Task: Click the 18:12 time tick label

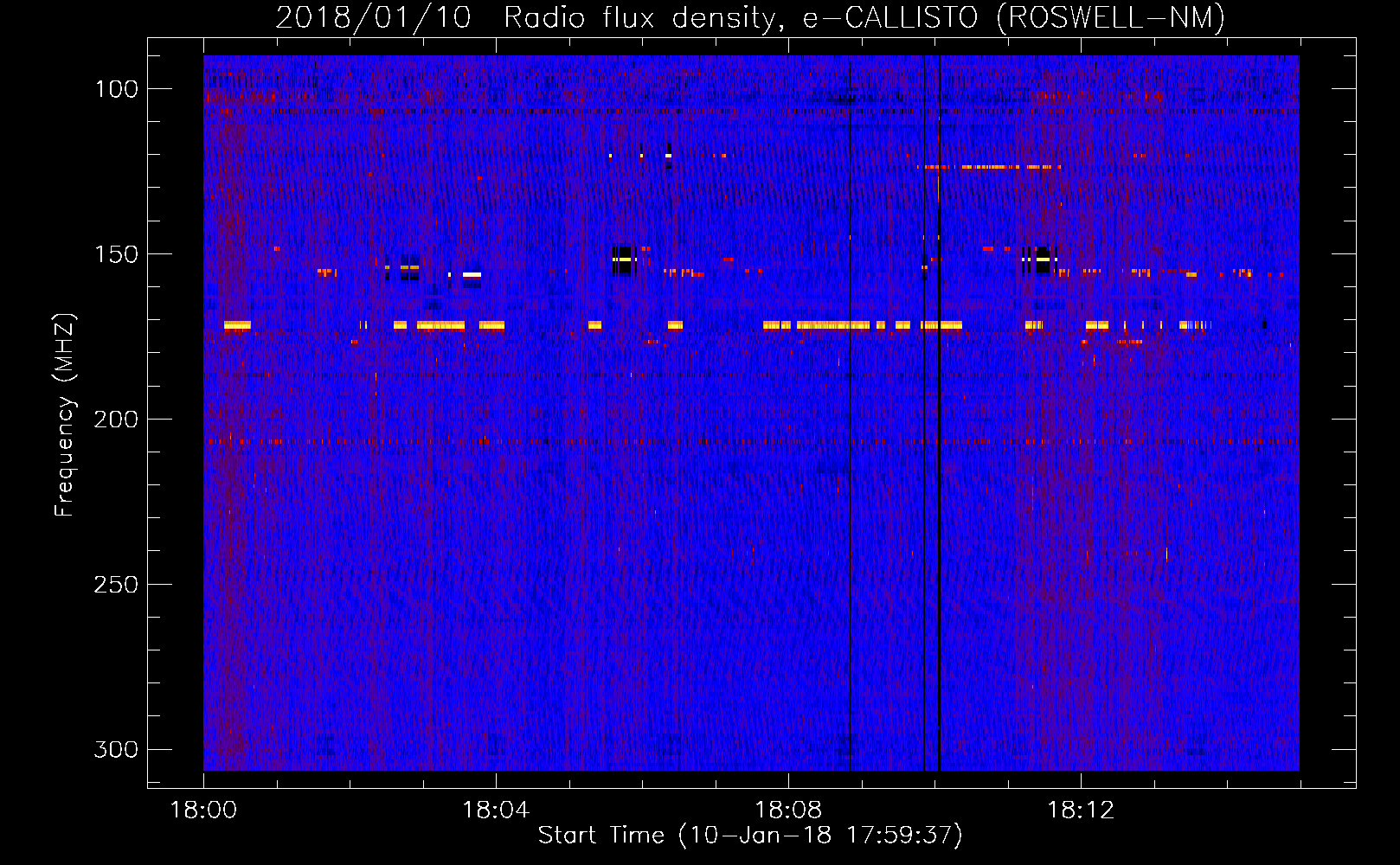Action: tap(1081, 811)
